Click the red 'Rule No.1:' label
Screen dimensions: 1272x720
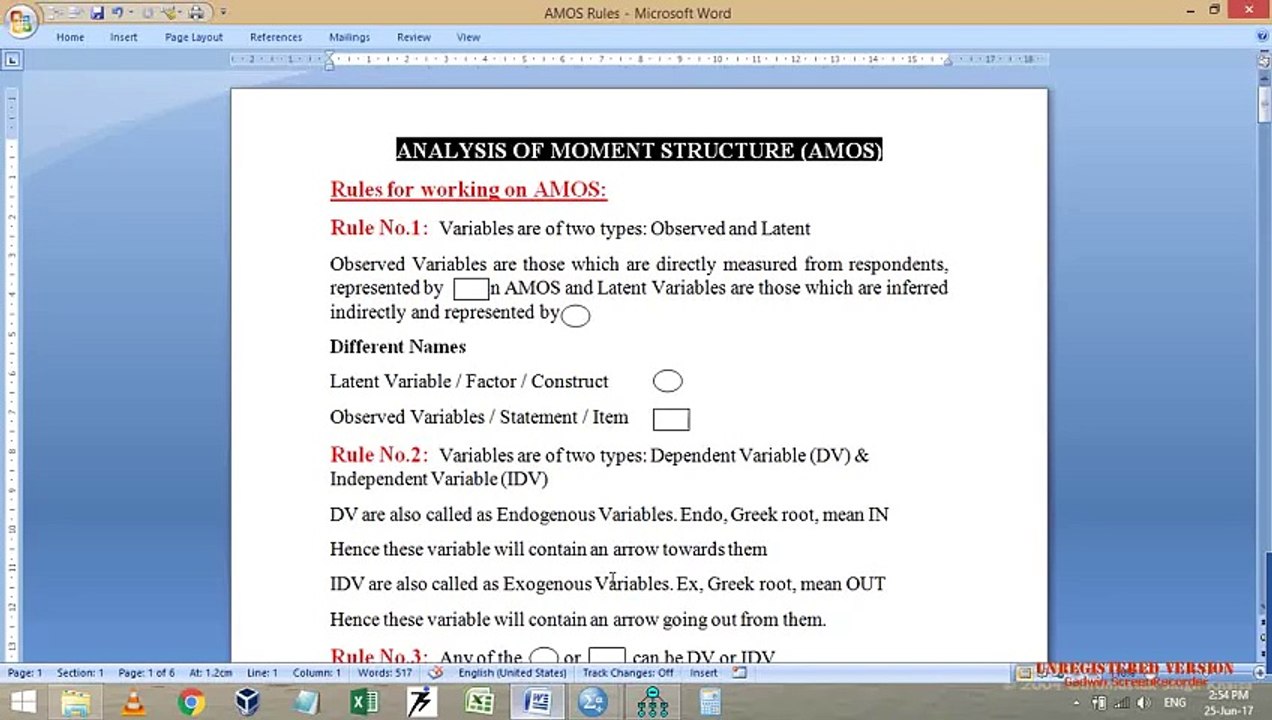coord(379,228)
